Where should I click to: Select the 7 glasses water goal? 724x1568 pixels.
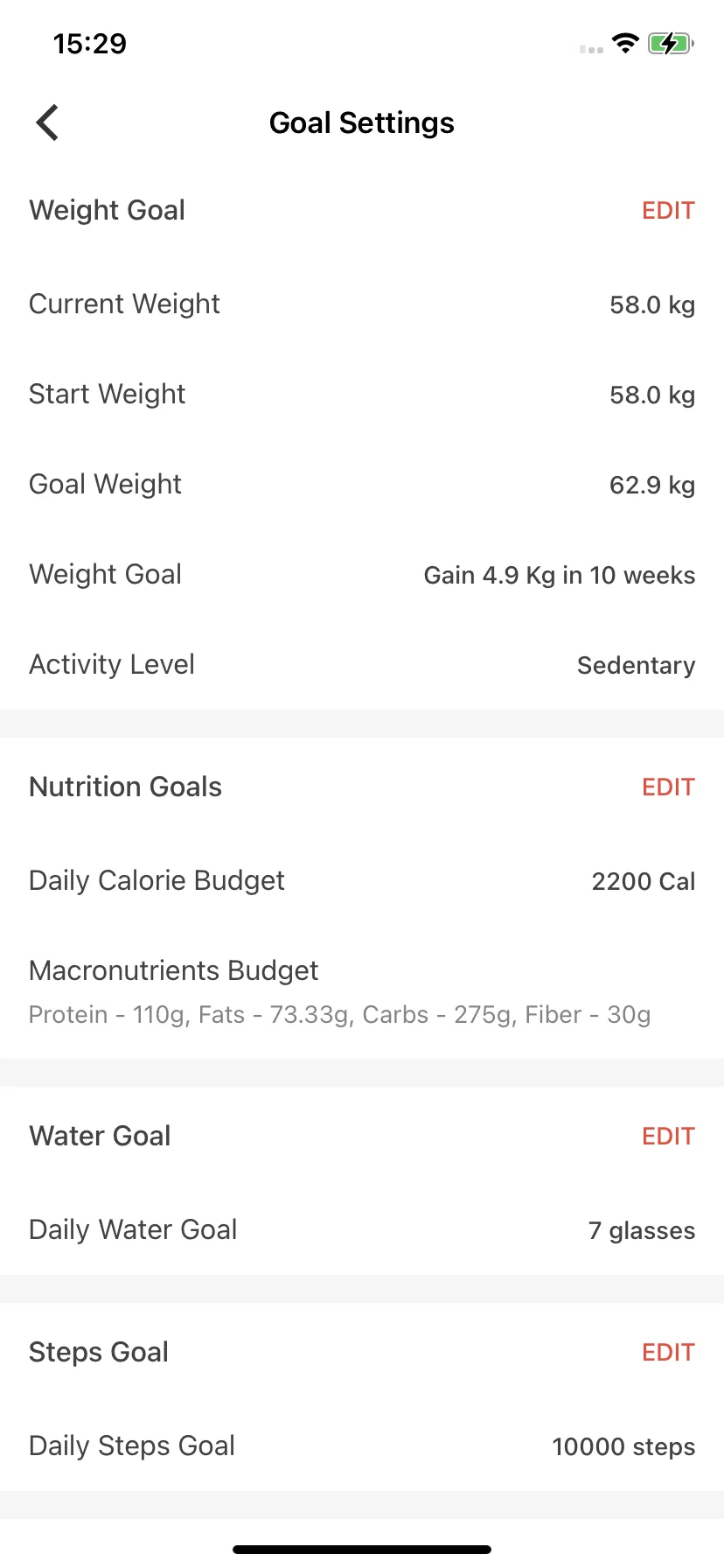point(642,1231)
